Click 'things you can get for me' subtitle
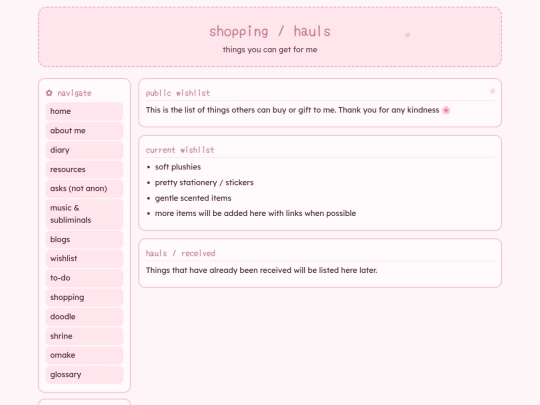 coord(270,50)
